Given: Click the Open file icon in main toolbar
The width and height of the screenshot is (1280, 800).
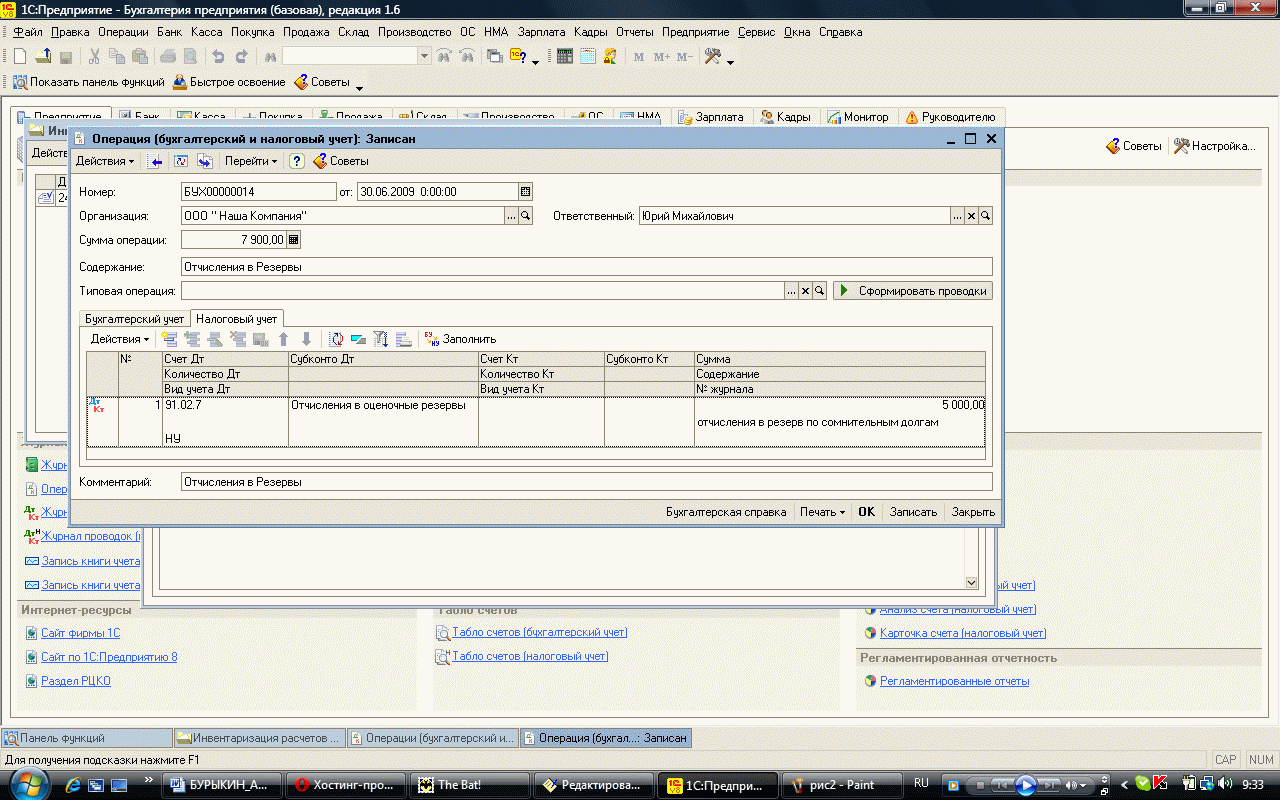Looking at the screenshot, I should click(x=43, y=57).
